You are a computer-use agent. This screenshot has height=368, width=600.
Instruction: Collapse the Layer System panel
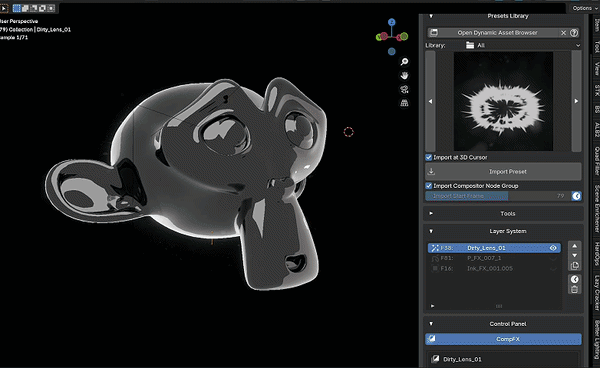431,231
